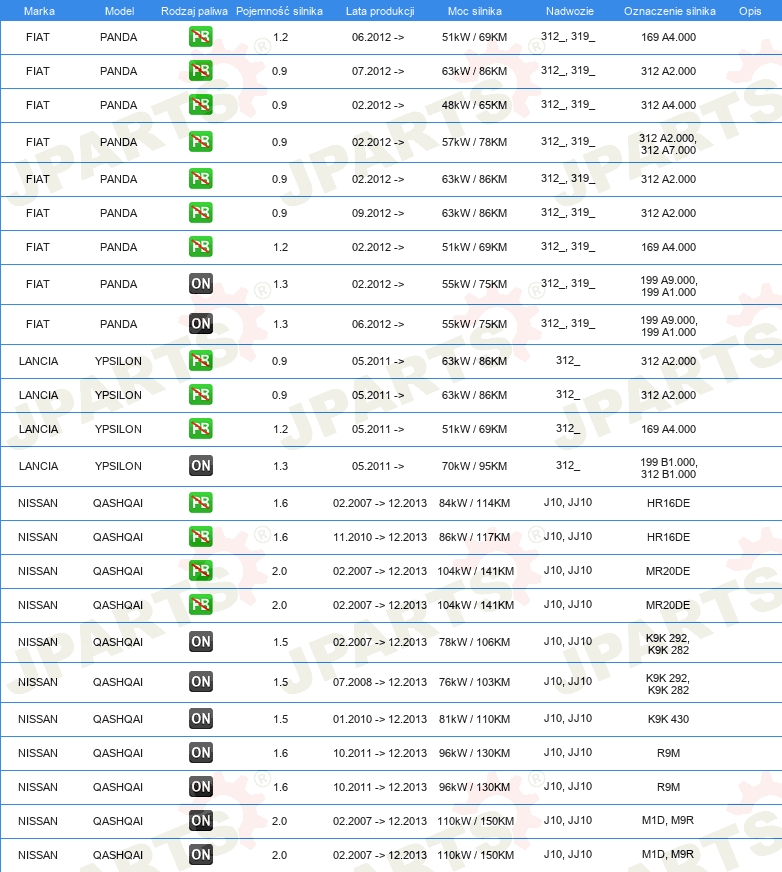
Task: Click the 84kW / 114KM power cell
Action: click(x=474, y=503)
